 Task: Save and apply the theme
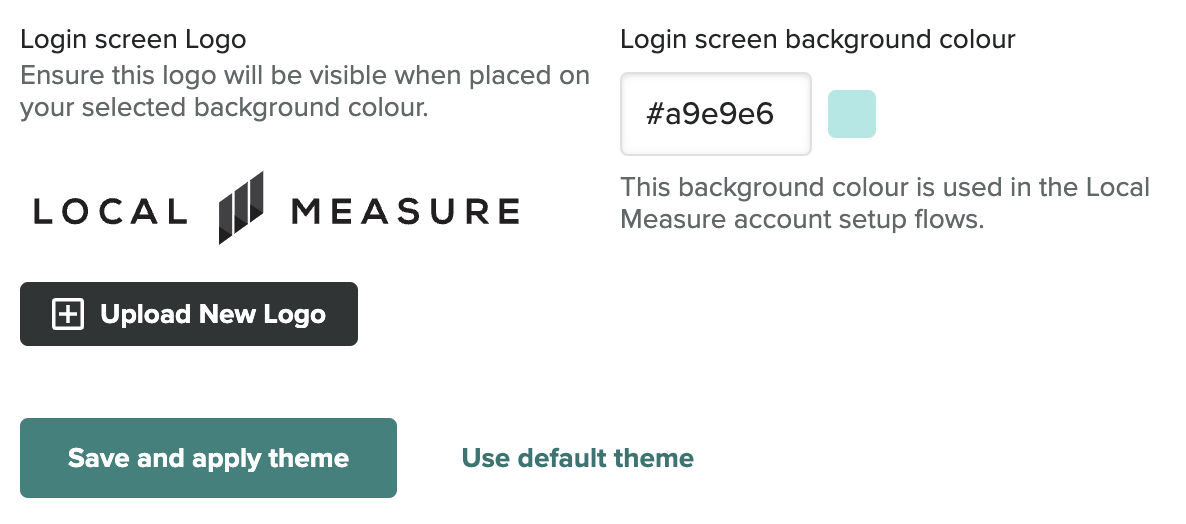[208, 458]
